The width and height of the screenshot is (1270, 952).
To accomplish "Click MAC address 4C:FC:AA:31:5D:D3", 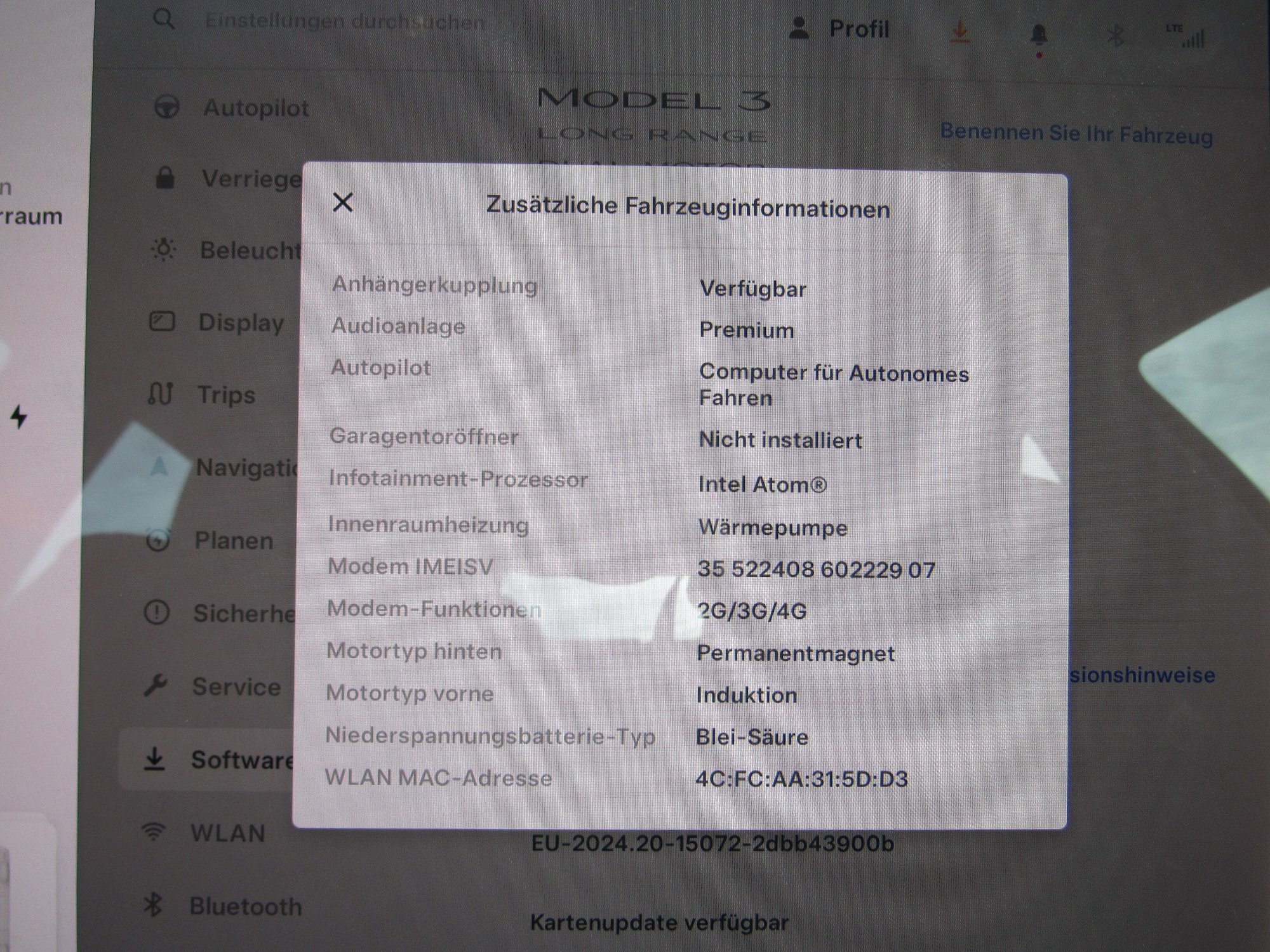I will pyautogui.click(x=802, y=779).
